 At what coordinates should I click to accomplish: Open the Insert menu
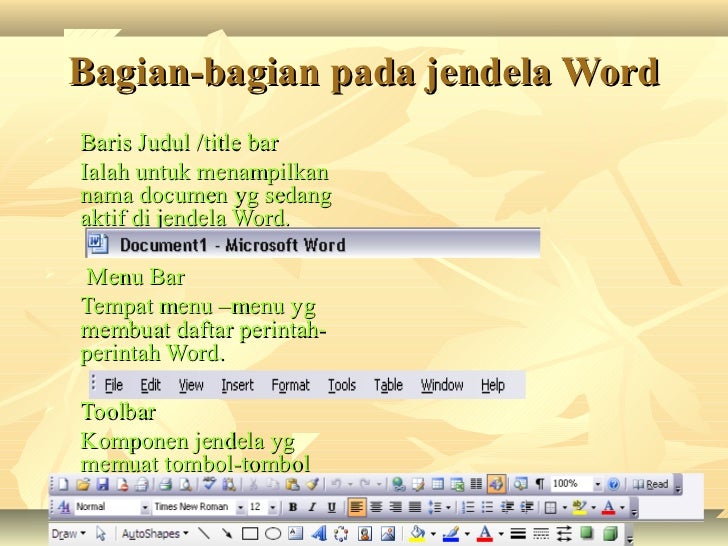(x=237, y=385)
